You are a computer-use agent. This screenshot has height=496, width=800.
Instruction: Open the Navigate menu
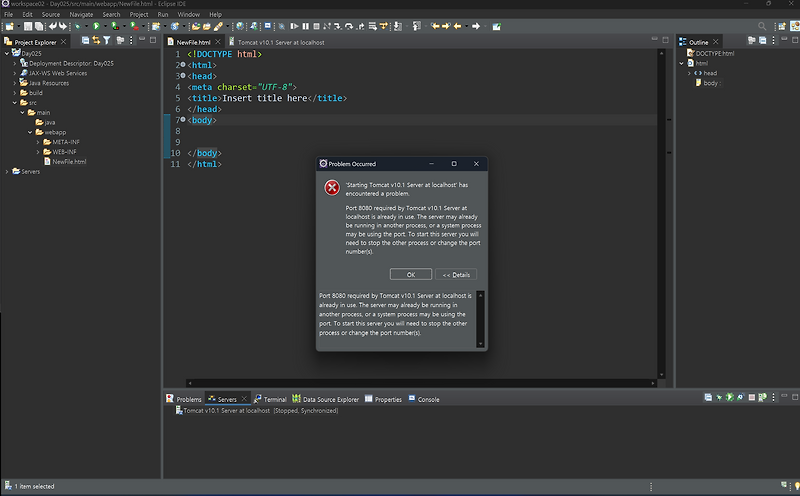[x=81, y=14]
